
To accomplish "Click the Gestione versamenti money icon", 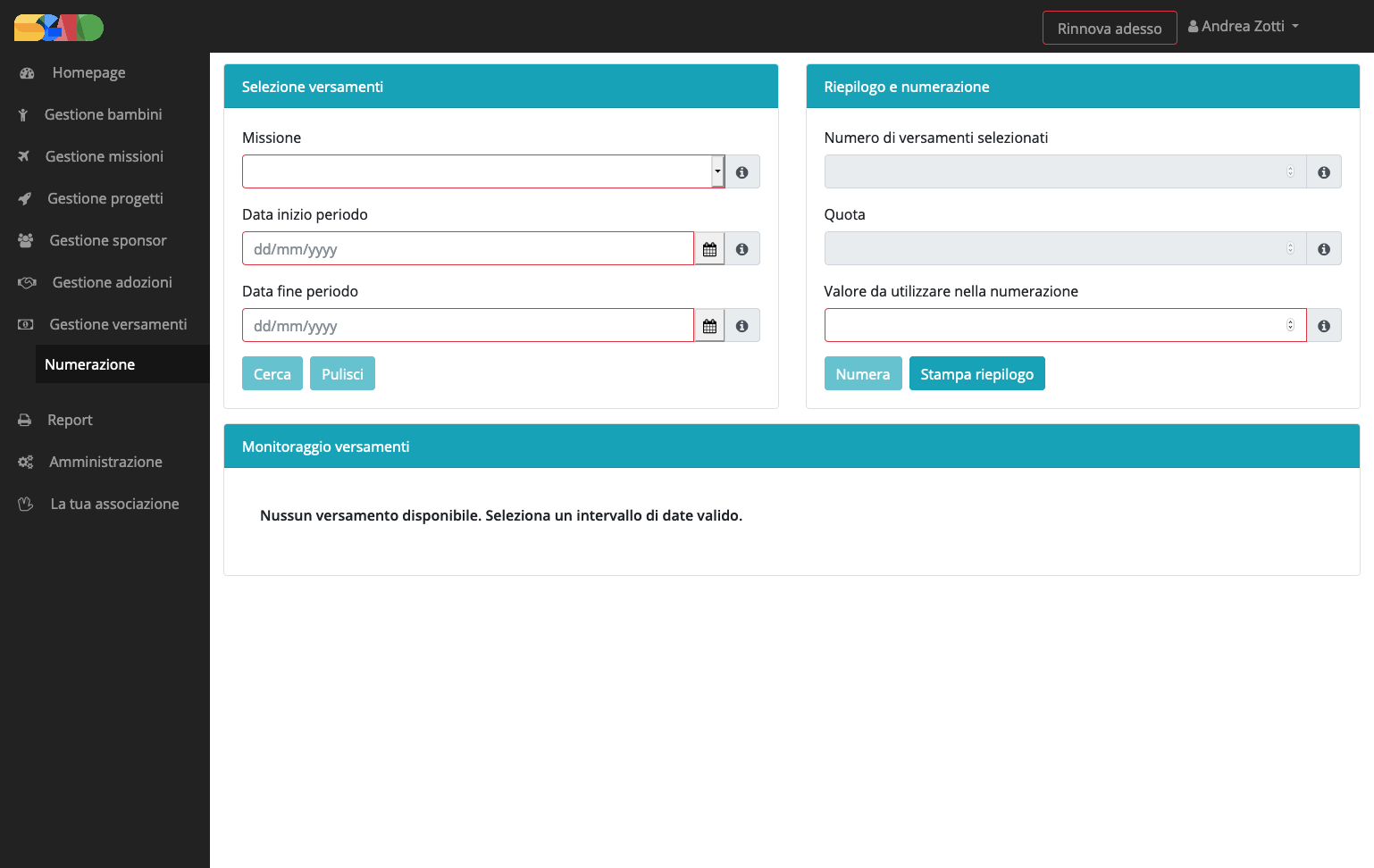I will [x=26, y=324].
